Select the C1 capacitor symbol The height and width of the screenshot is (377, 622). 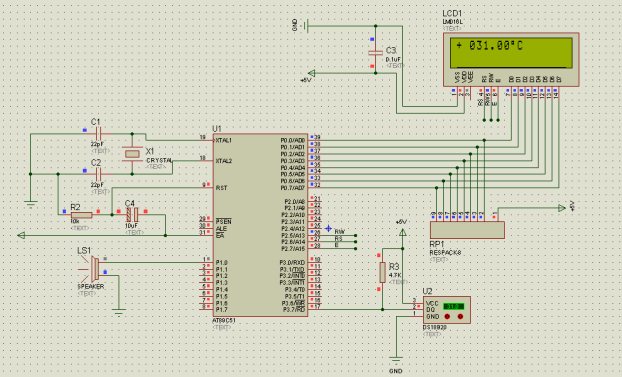(99, 134)
